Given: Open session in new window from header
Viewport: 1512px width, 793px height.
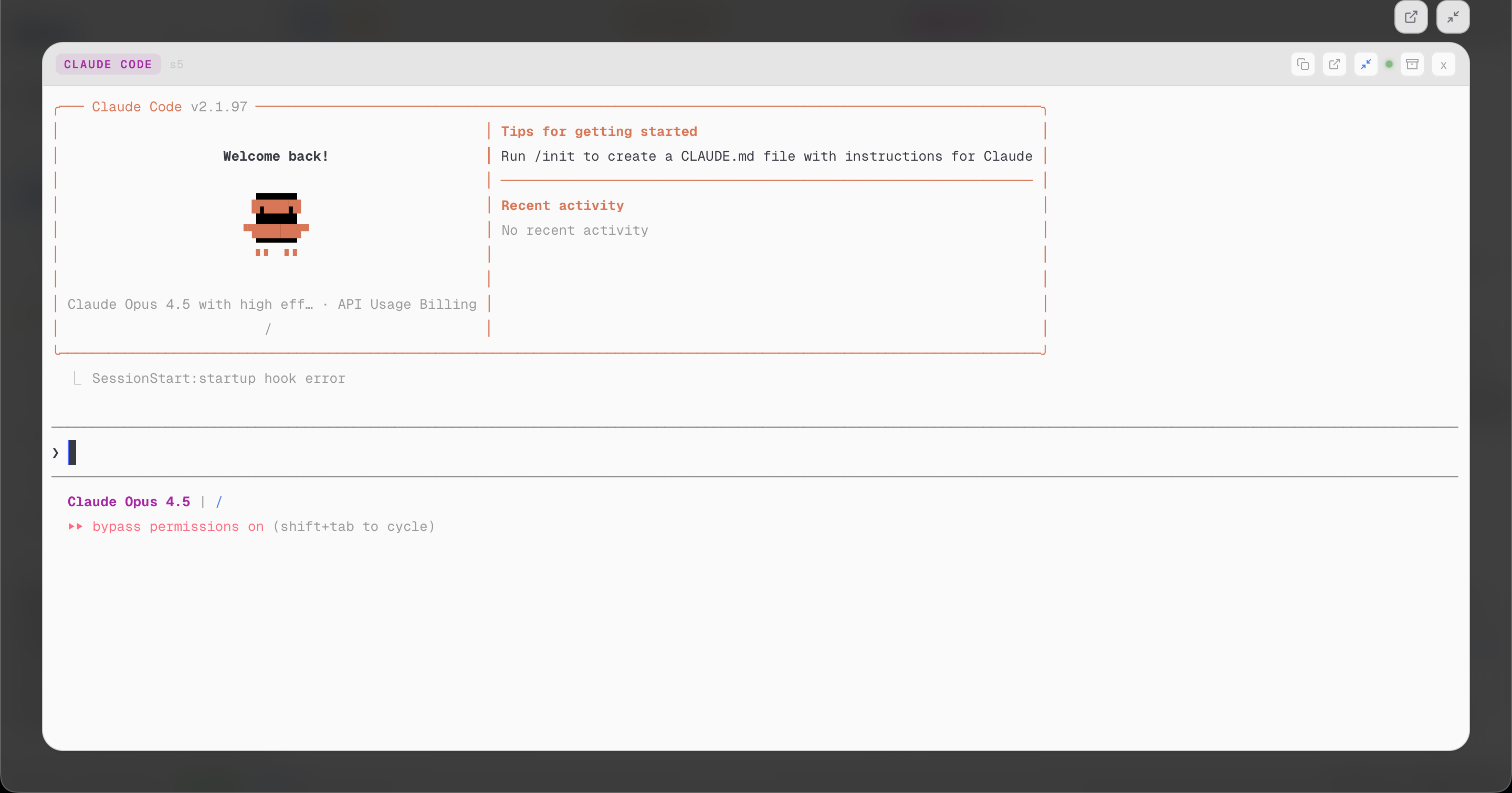Looking at the screenshot, I should tap(1334, 64).
